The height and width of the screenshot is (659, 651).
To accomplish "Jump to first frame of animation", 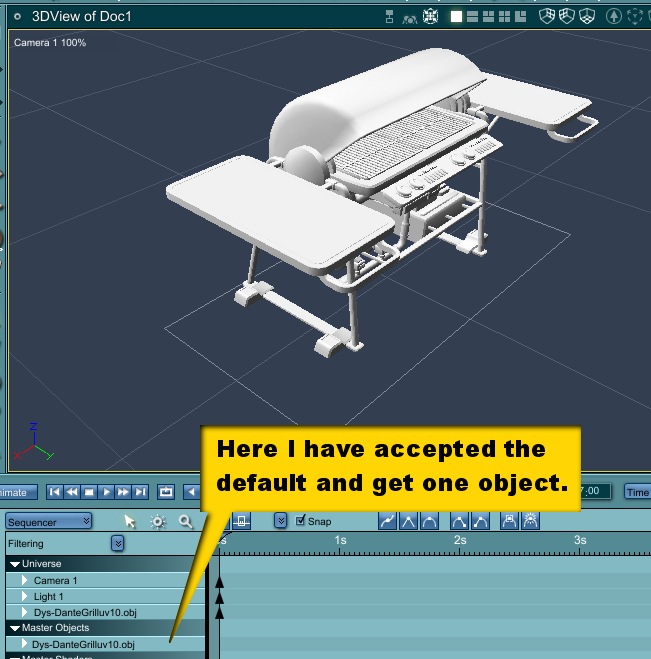I will tap(55, 492).
